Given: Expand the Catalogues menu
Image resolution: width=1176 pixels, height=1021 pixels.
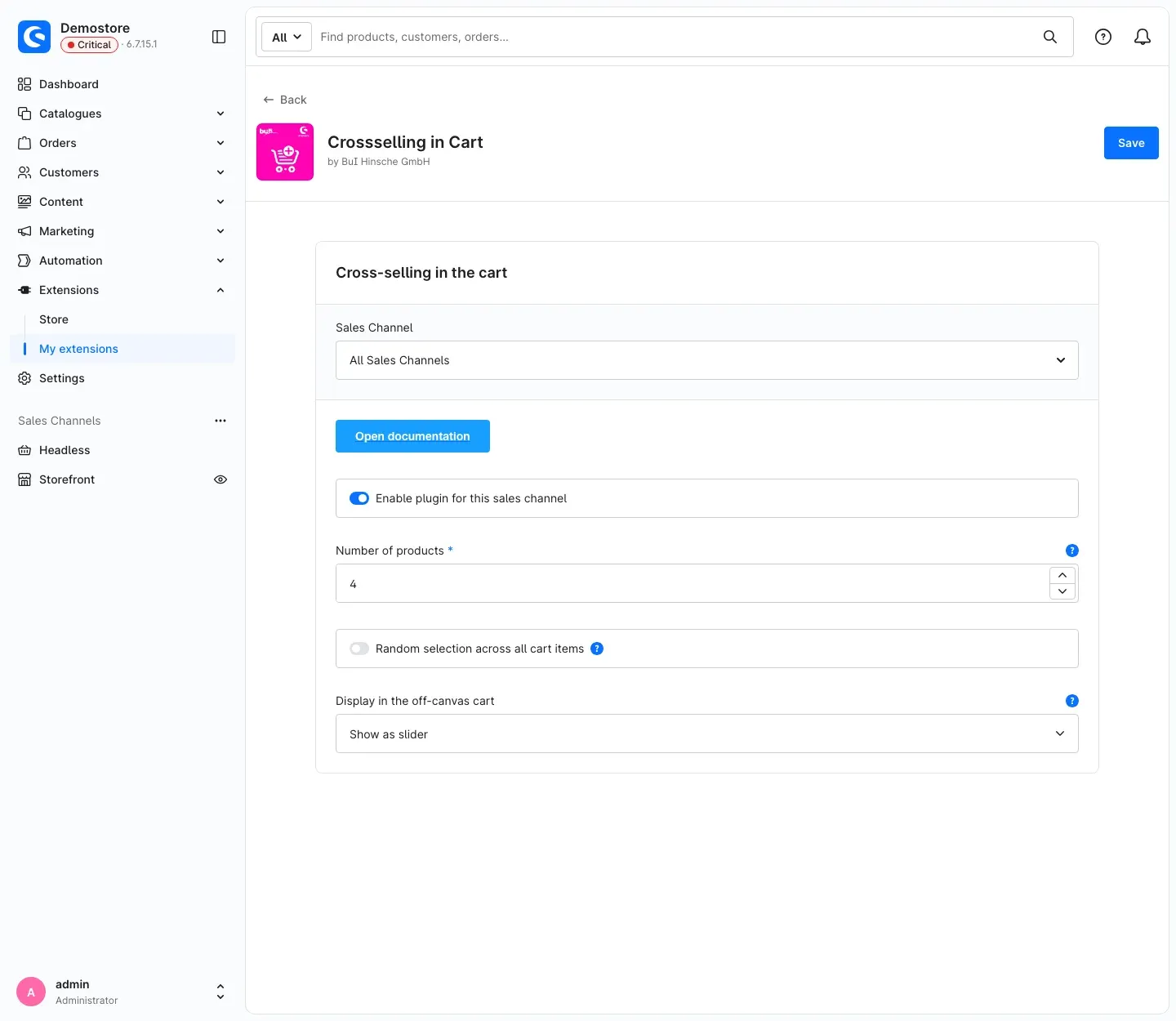Looking at the screenshot, I should (x=220, y=114).
